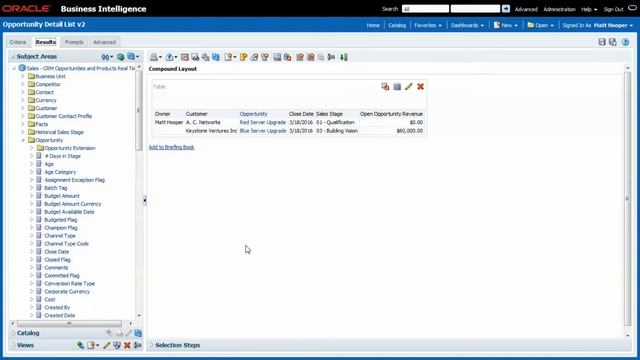Open the Red Server Upgrade opportunity link
Image resolution: width=640 pixels, height=360 pixels.
tap(263, 122)
